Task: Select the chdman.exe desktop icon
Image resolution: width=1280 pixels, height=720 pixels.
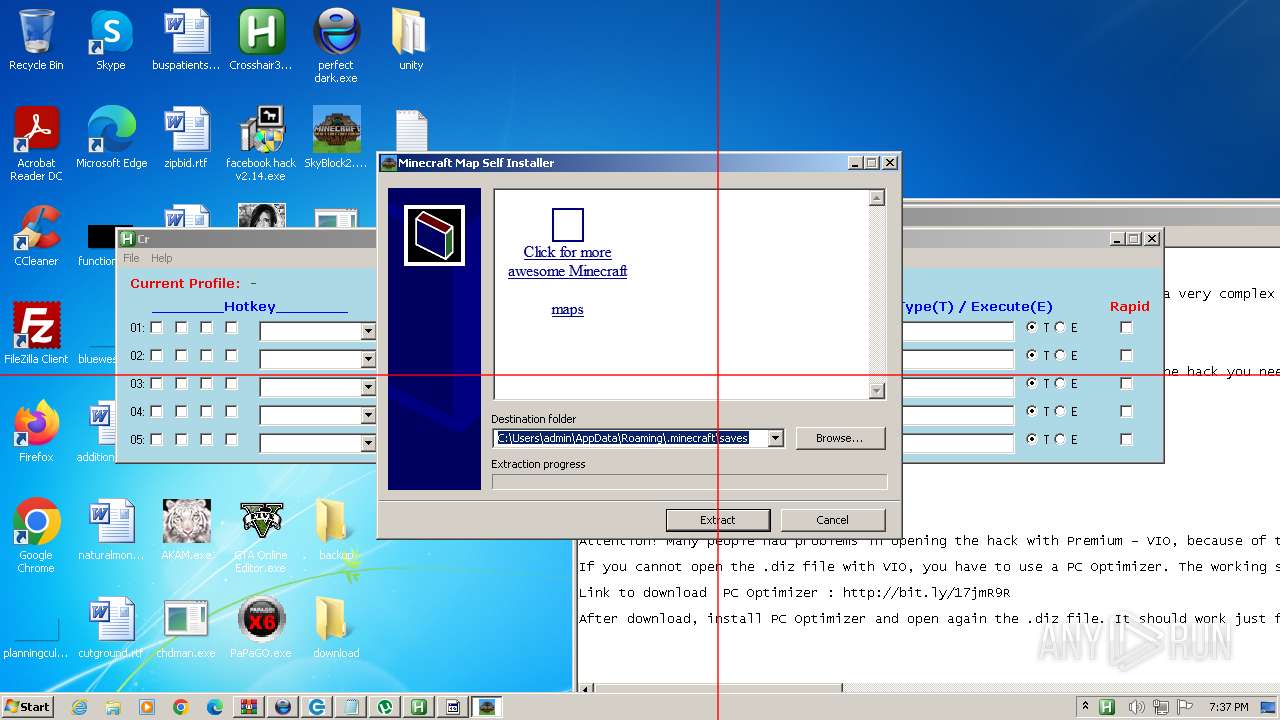Action: click(x=186, y=629)
